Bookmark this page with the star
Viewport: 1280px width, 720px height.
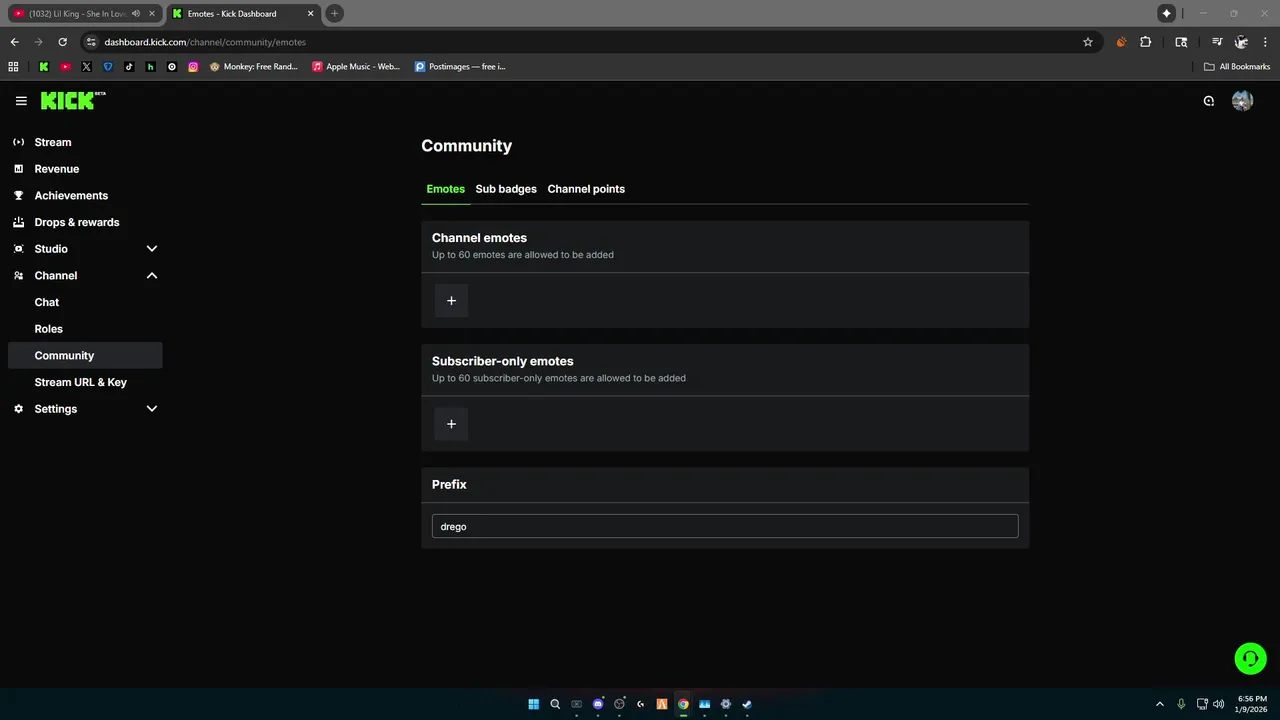pyautogui.click(x=1088, y=42)
